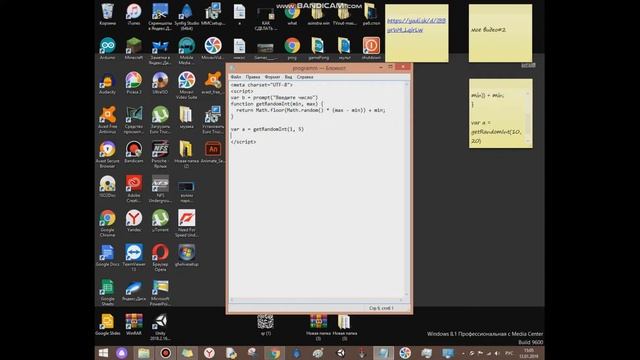Viewport: 640px width, 360px height.
Task: Select the Google Chrome desktop shortcut
Action: point(107,223)
